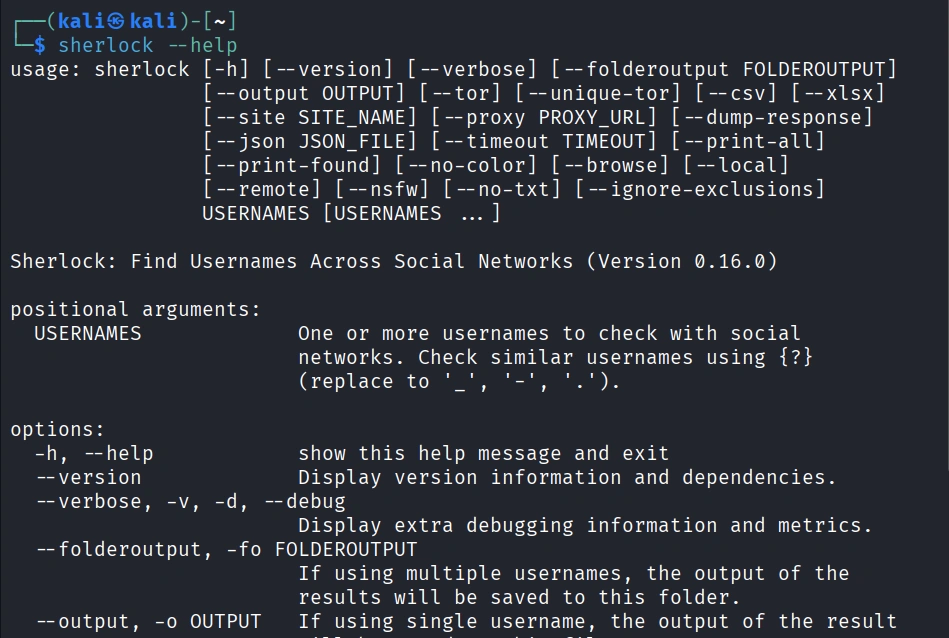This screenshot has height=638, width=949.
Task: Click the '-h, --help' option entry
Action: [x=94, y=454]
